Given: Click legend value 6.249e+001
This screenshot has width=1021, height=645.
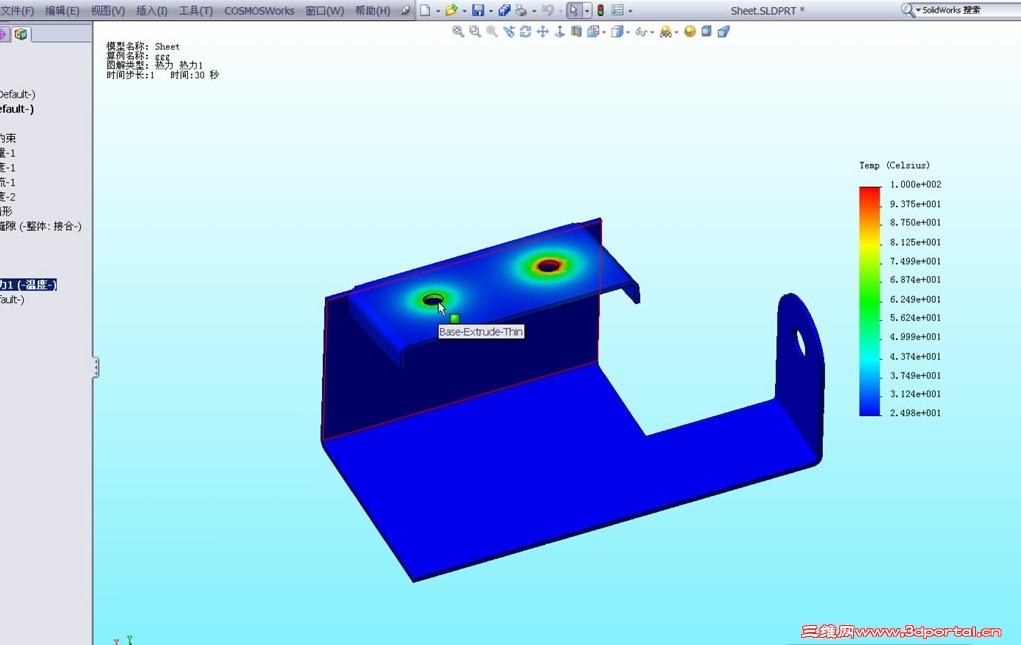Looking at the screenshot, I should [x=915, y=299].
